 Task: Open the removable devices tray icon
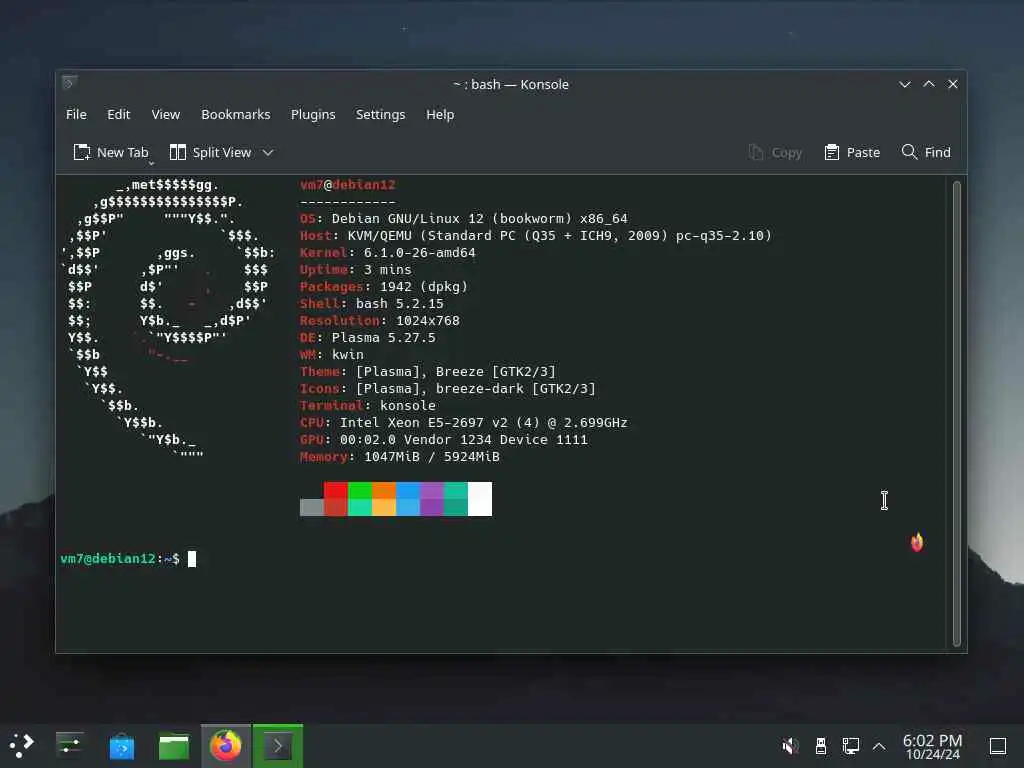(x=821, y=746)
